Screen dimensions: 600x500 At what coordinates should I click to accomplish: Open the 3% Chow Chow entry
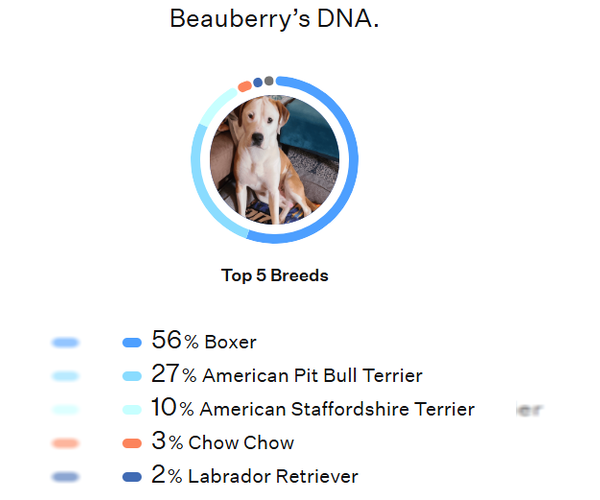[x=222, y=442]
